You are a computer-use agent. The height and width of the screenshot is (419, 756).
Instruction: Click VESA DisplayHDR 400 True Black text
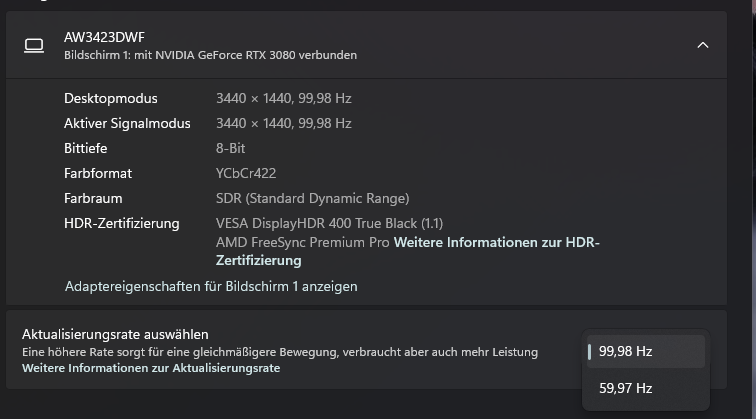[329, 224]
